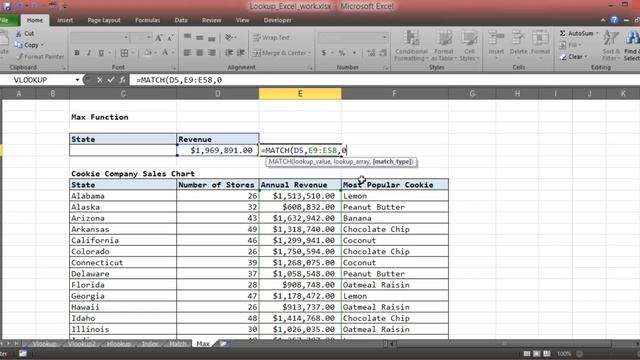This screenshot has height=360, width=640.
Task: Click the Font Color button
Action: click(165, 53)
